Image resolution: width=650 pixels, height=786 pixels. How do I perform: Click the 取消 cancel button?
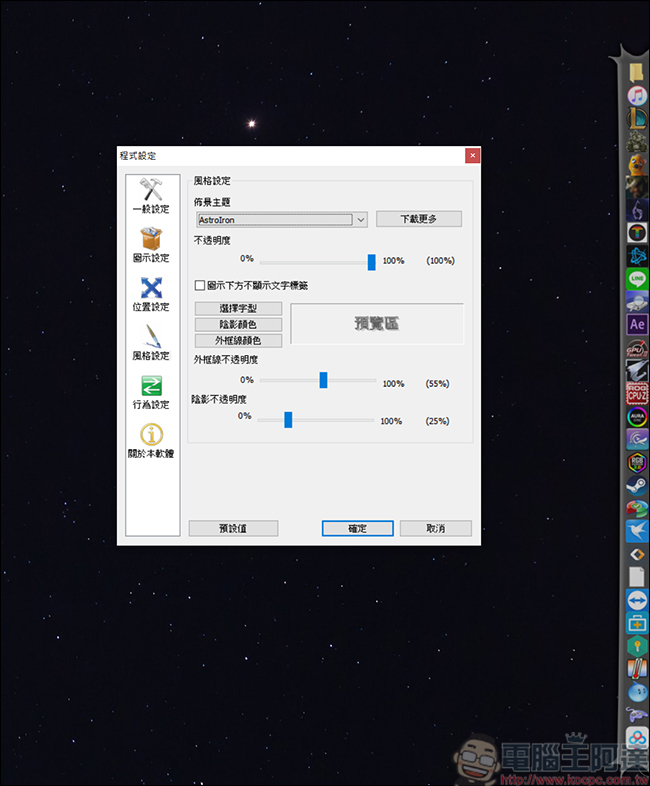click(436, 528)
